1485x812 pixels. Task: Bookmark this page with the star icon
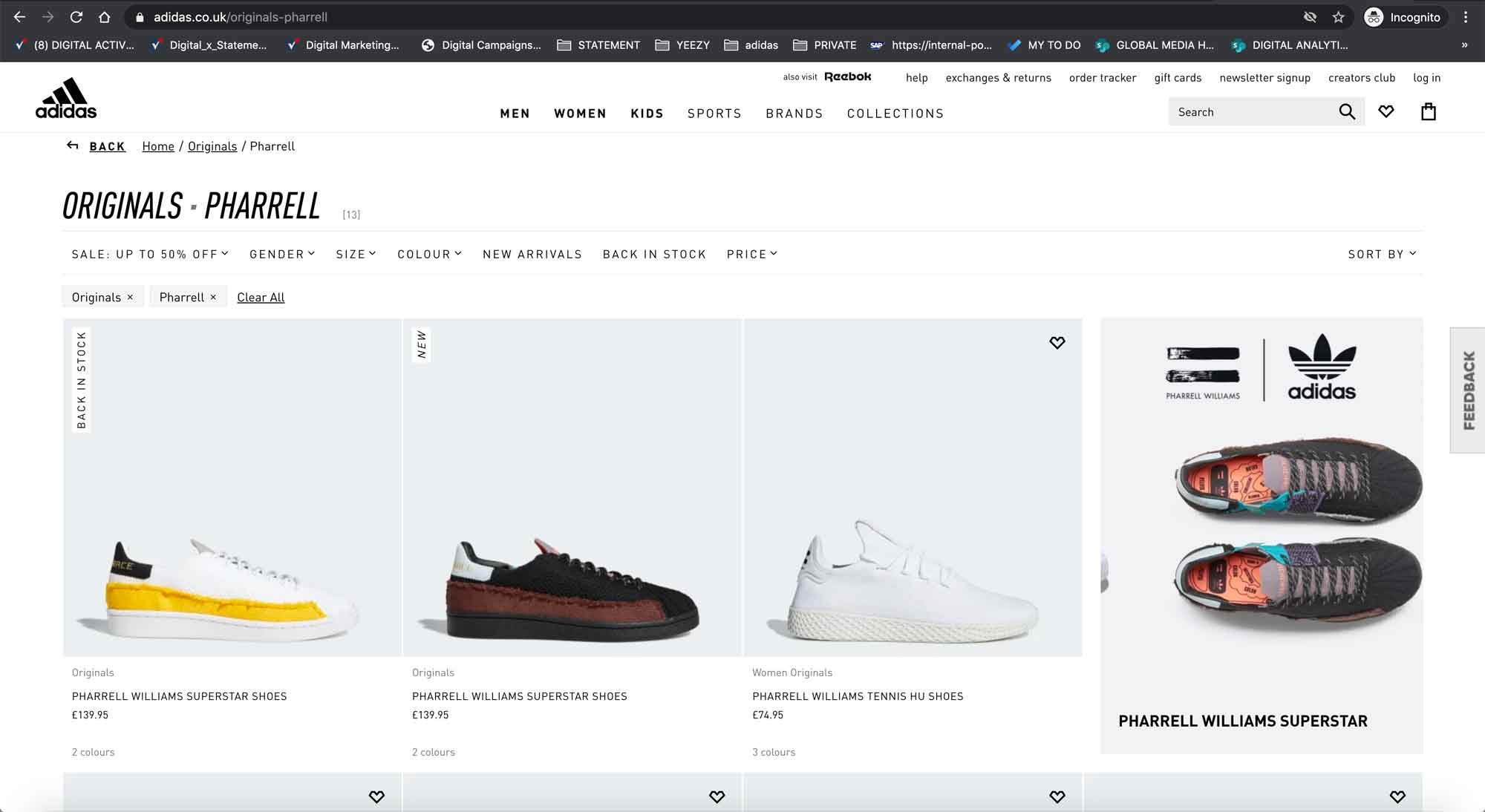[x=1338, y=17]
